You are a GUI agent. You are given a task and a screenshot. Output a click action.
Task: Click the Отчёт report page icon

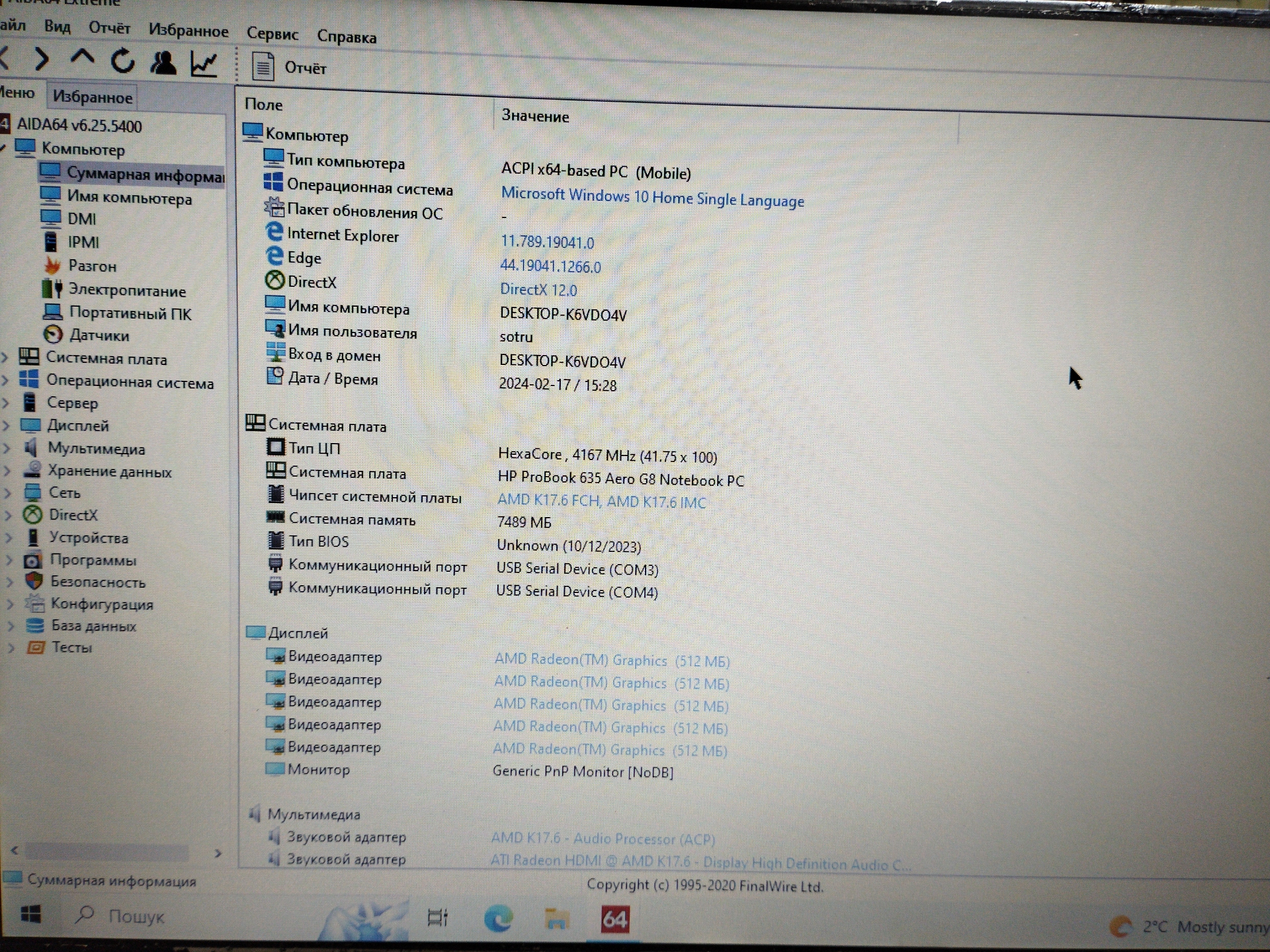[263, 67]
